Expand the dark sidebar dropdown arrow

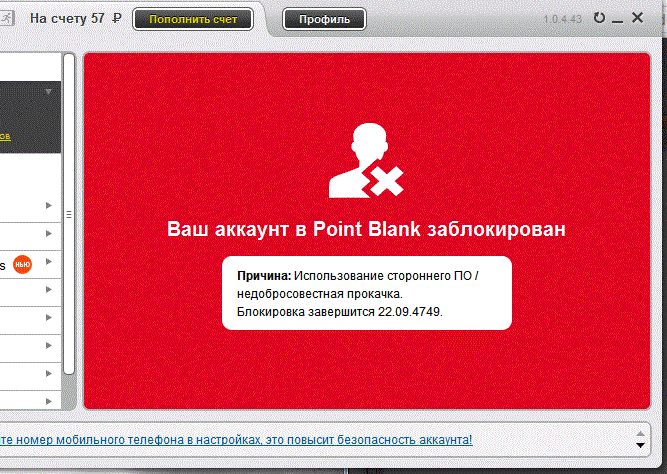pos(48,91)
